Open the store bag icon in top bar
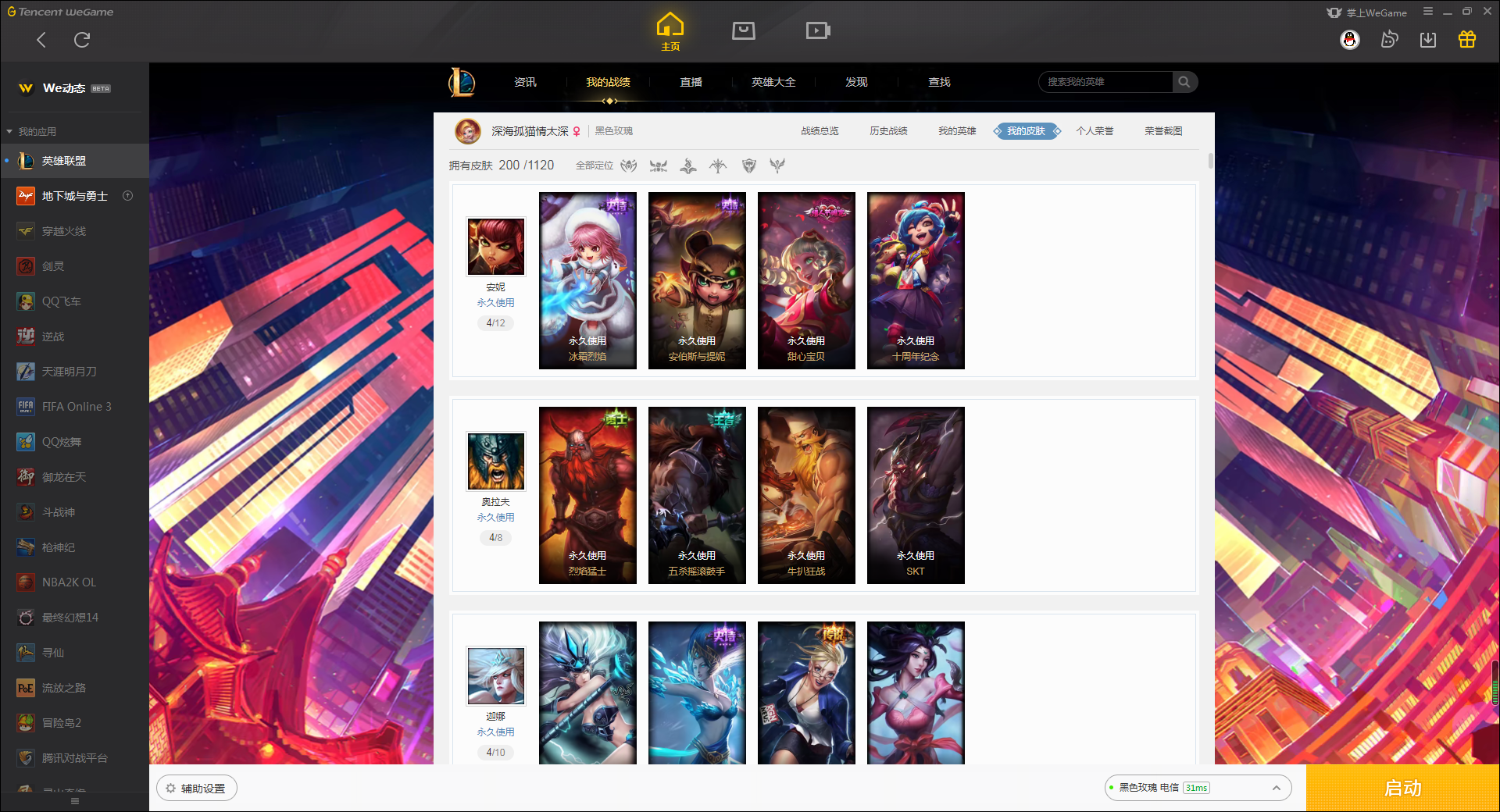Viewport: 1500px width, 812px height. [x=744, y=30]
